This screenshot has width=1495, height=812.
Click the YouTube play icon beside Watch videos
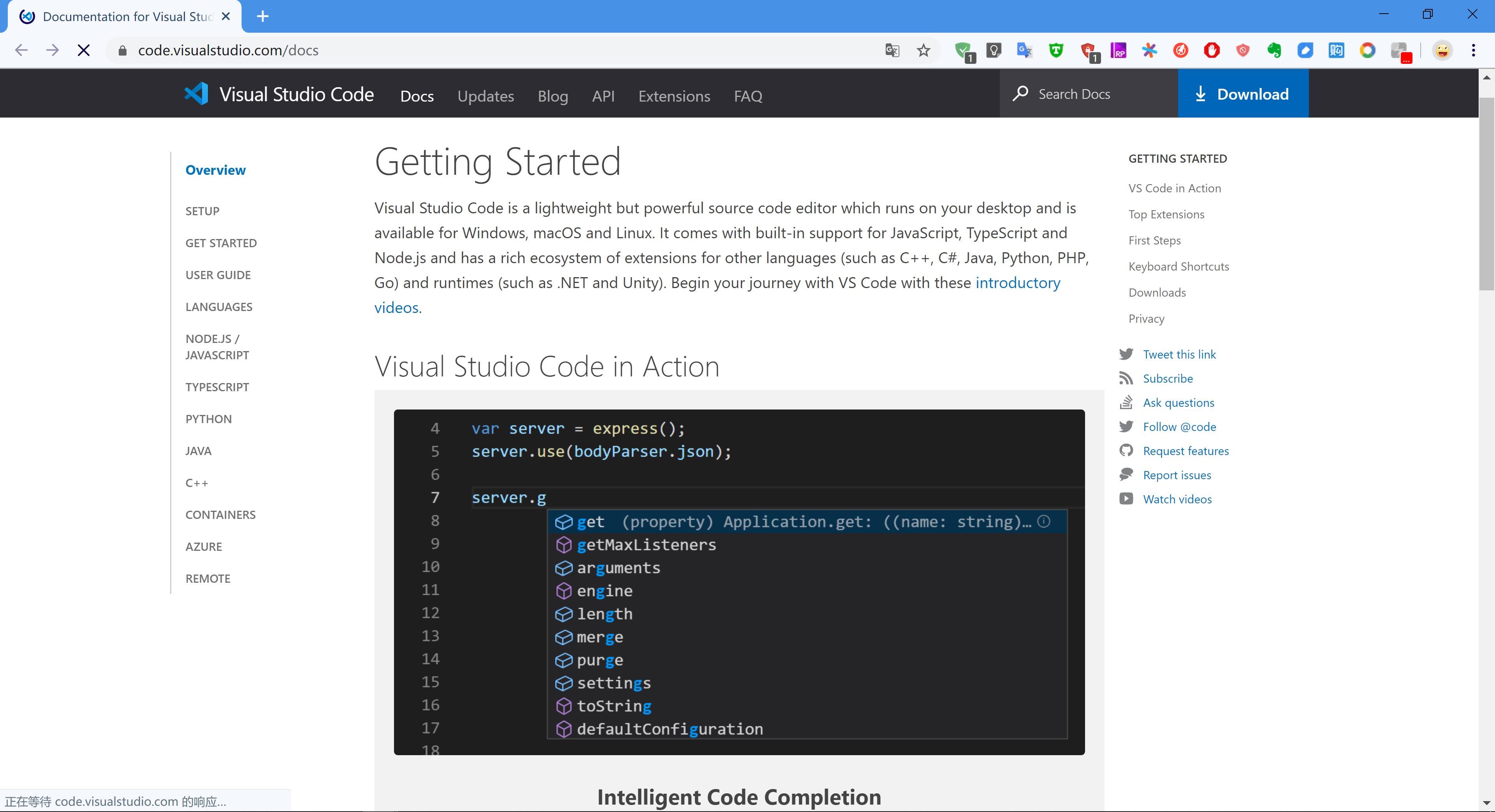pos(1126,499)
